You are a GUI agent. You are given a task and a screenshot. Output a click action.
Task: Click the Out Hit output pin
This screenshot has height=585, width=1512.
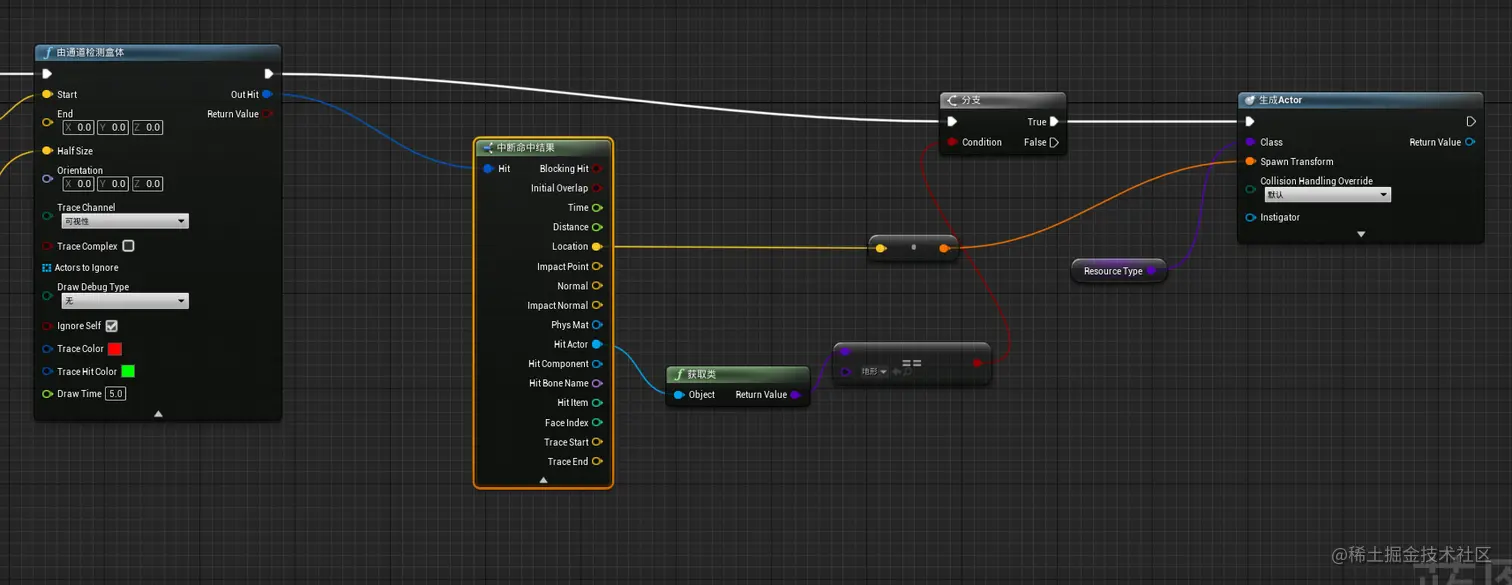(x=267, y=95)
